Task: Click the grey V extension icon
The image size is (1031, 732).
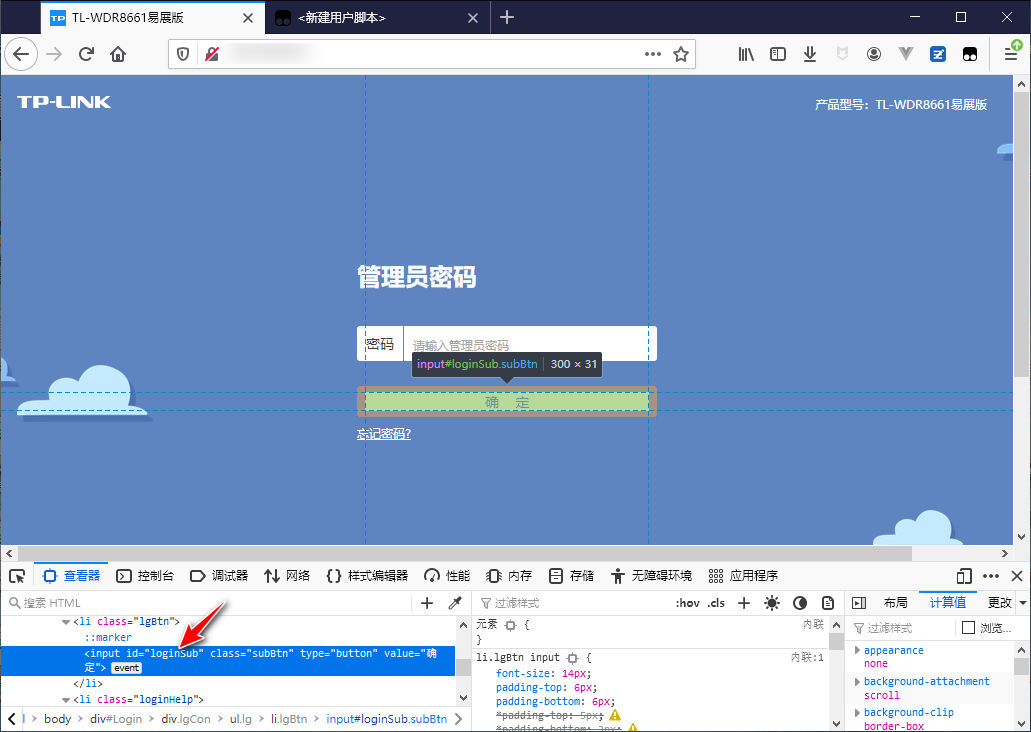Action: click(905, 54)
